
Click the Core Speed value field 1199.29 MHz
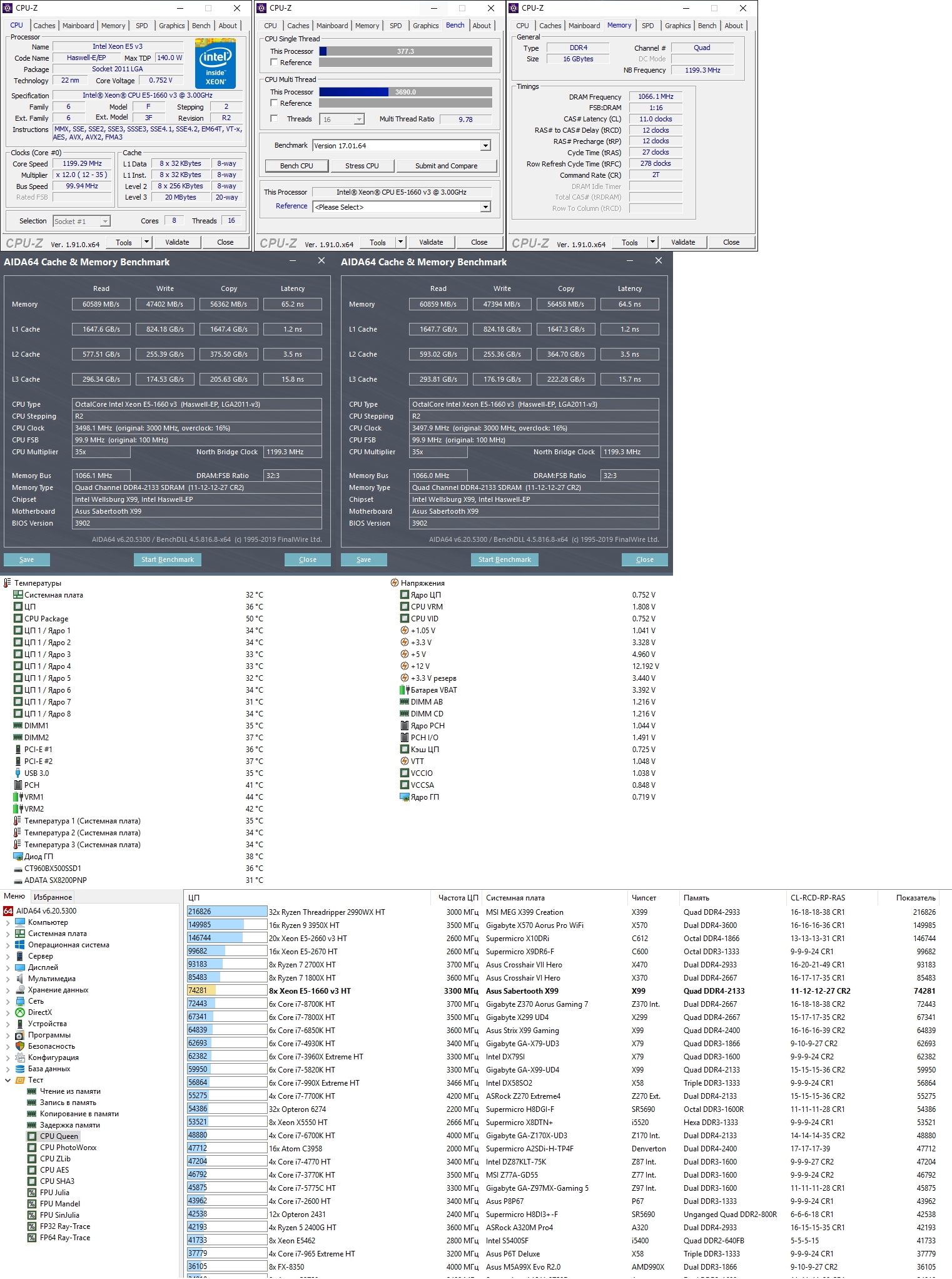point(83,164)
